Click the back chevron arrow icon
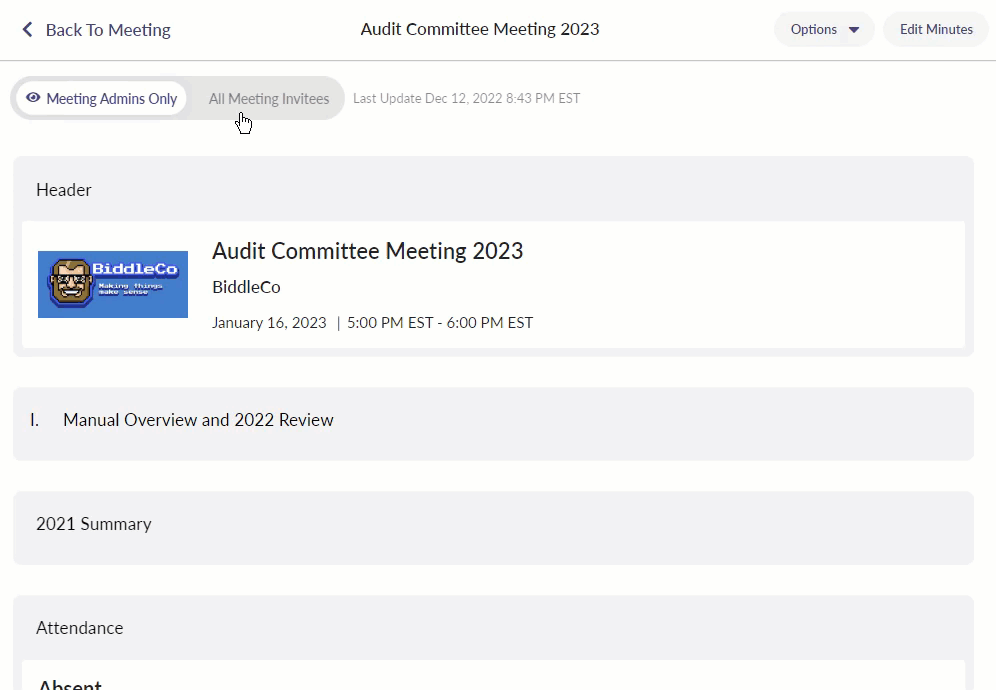This screenshot has height=690, width=996. pos(27,30)
